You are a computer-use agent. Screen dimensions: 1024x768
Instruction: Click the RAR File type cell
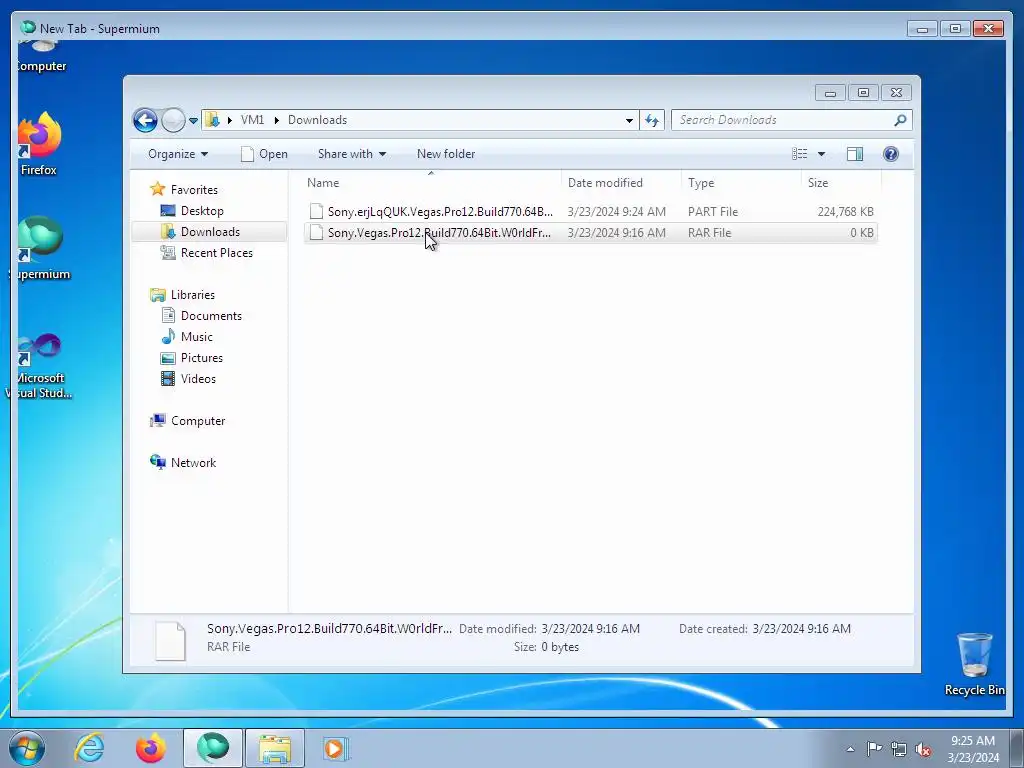click(x=709, y=232)
